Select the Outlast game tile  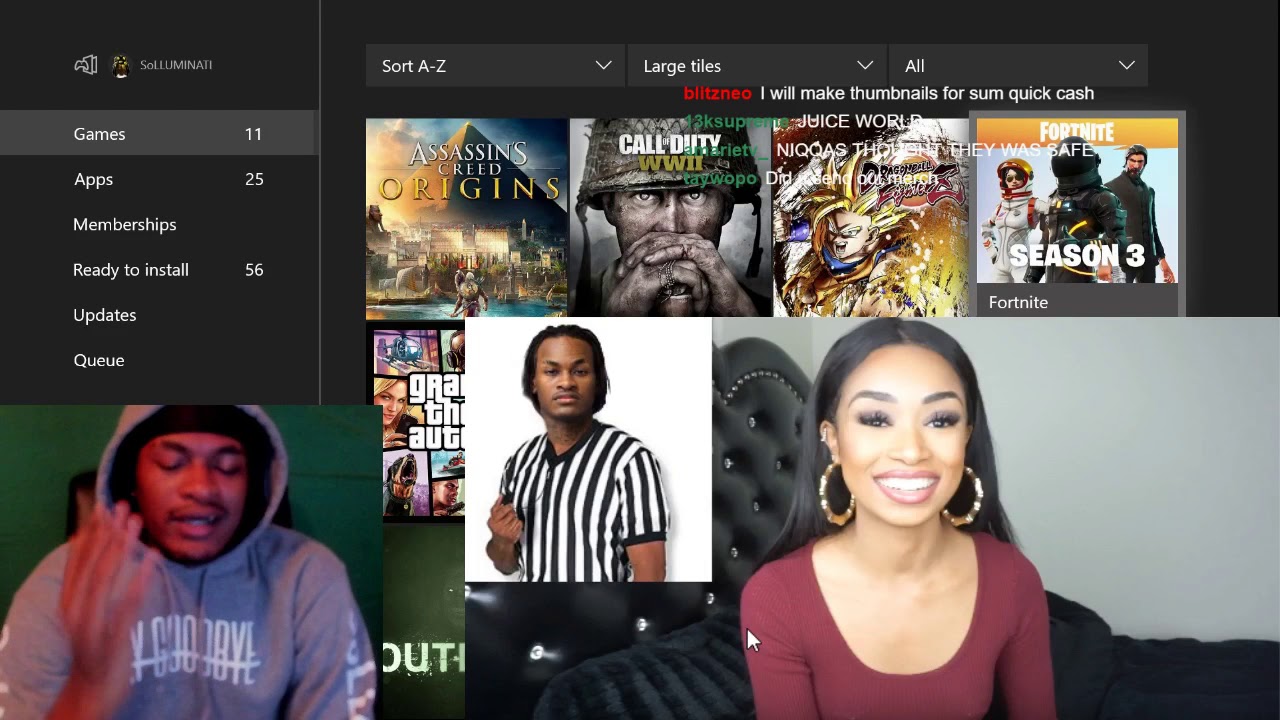pyautogui.click(x=423, y=622)
